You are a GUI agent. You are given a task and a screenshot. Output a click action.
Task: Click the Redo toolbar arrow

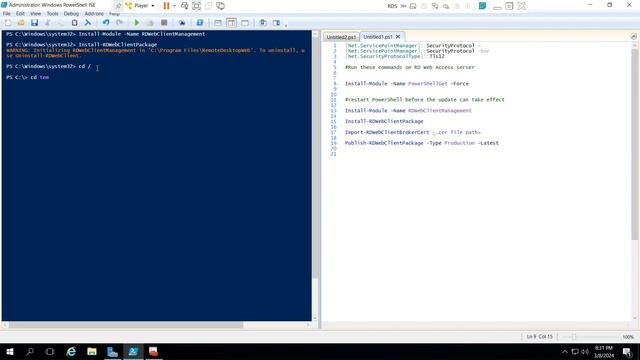[119, 23]
